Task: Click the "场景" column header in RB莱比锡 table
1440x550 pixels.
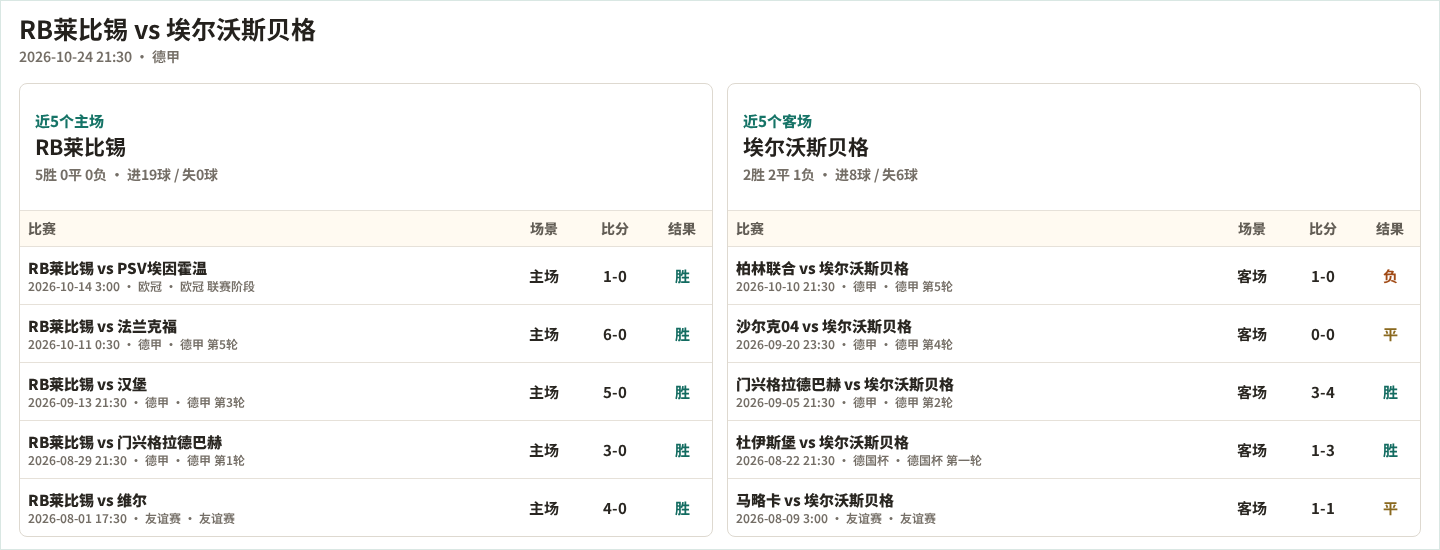Action: coord(544,229)
